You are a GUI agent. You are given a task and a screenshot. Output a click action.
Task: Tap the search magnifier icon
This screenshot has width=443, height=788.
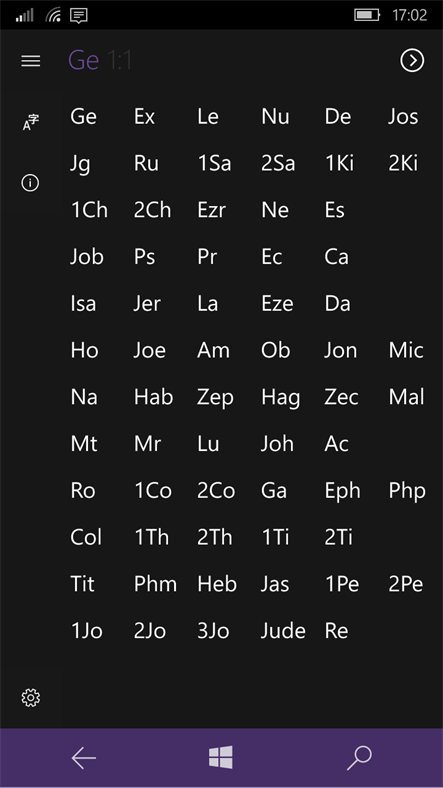(x=359, y=758)
